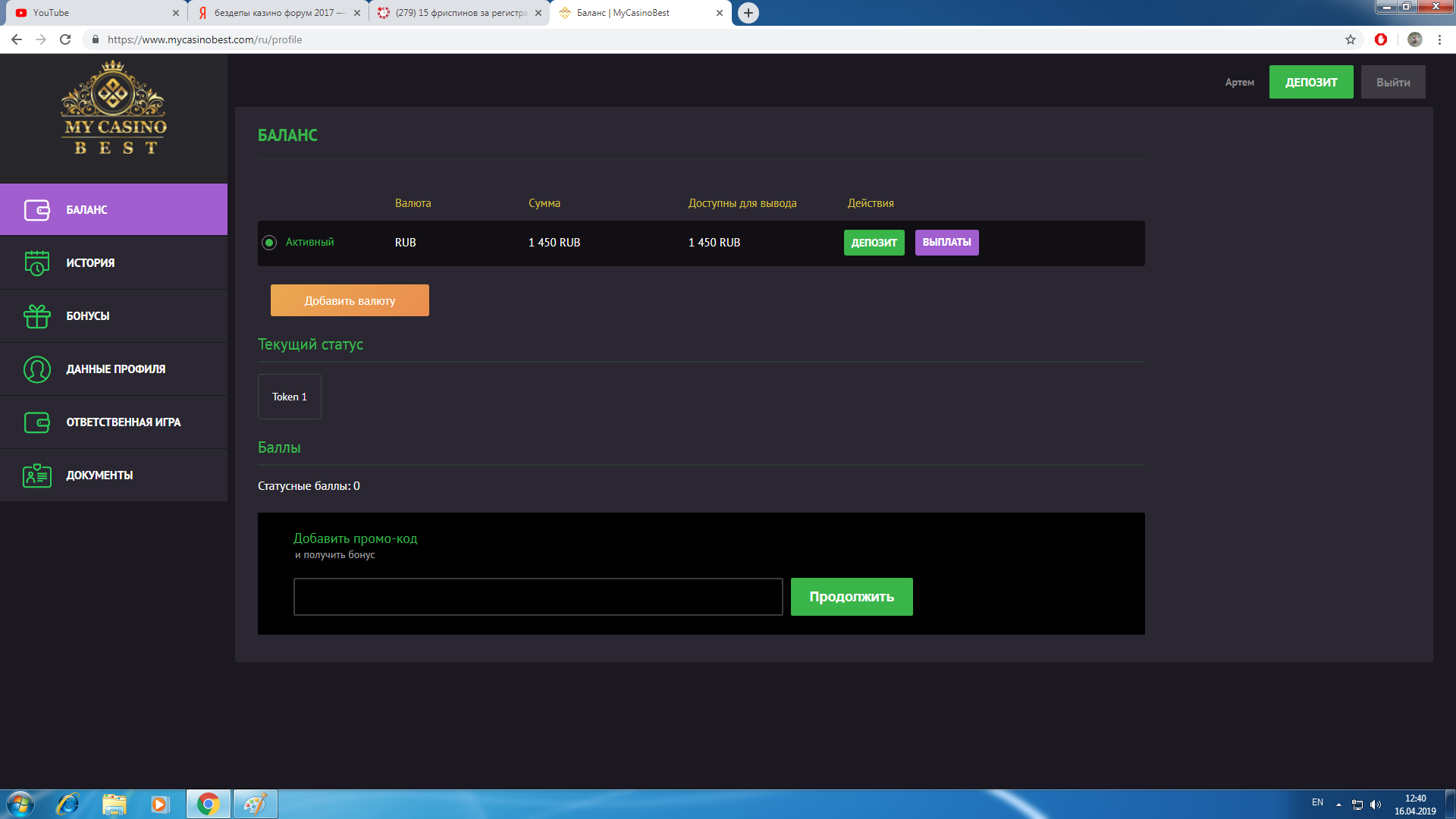The height and width of the screenshot is (819, 1456).
Task: Click the calendar clock icon for История
Action: click(36, 263)
